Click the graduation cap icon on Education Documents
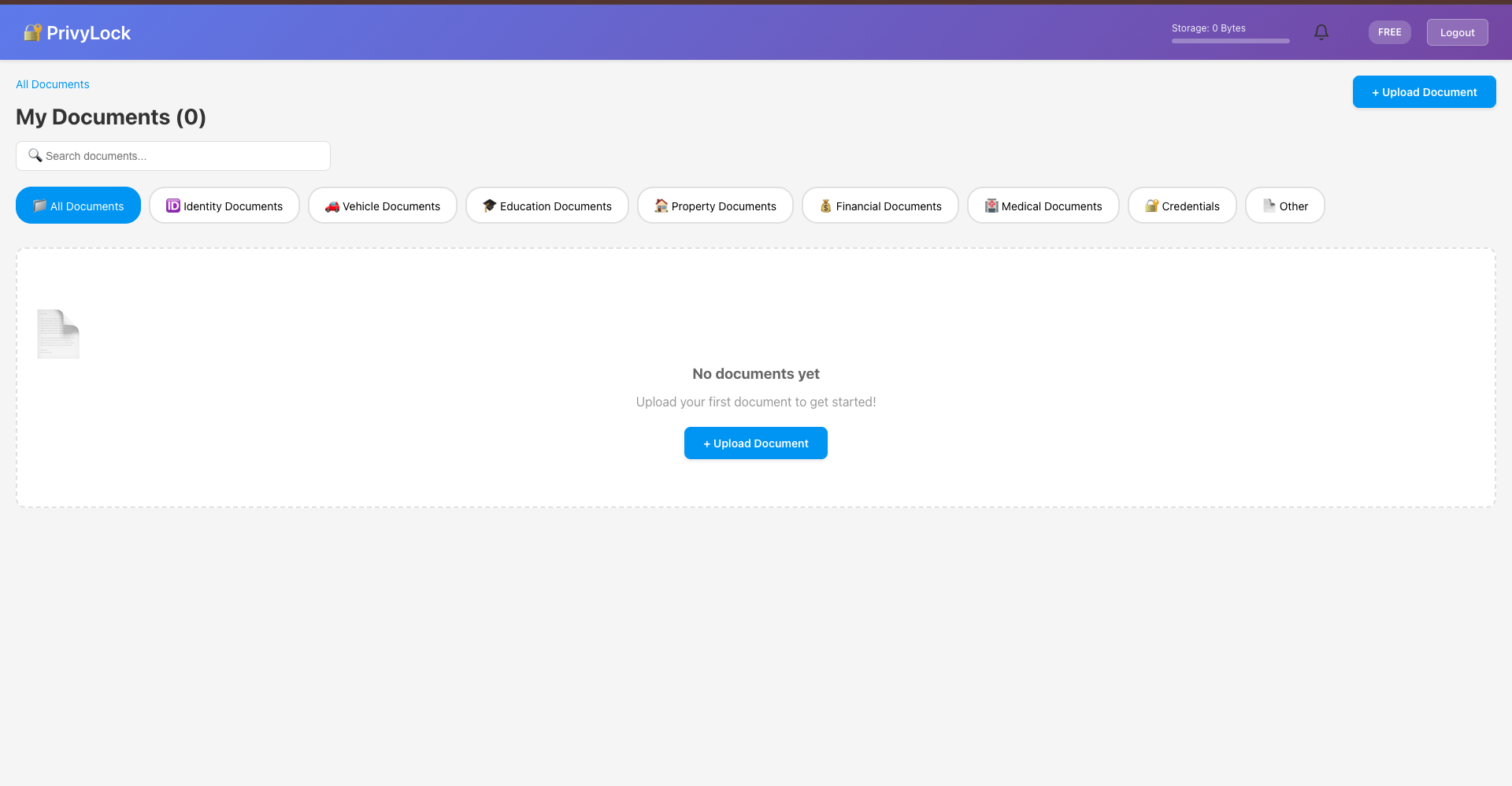This screenshot has width=1512, height=786. click(x=489, y=206)
